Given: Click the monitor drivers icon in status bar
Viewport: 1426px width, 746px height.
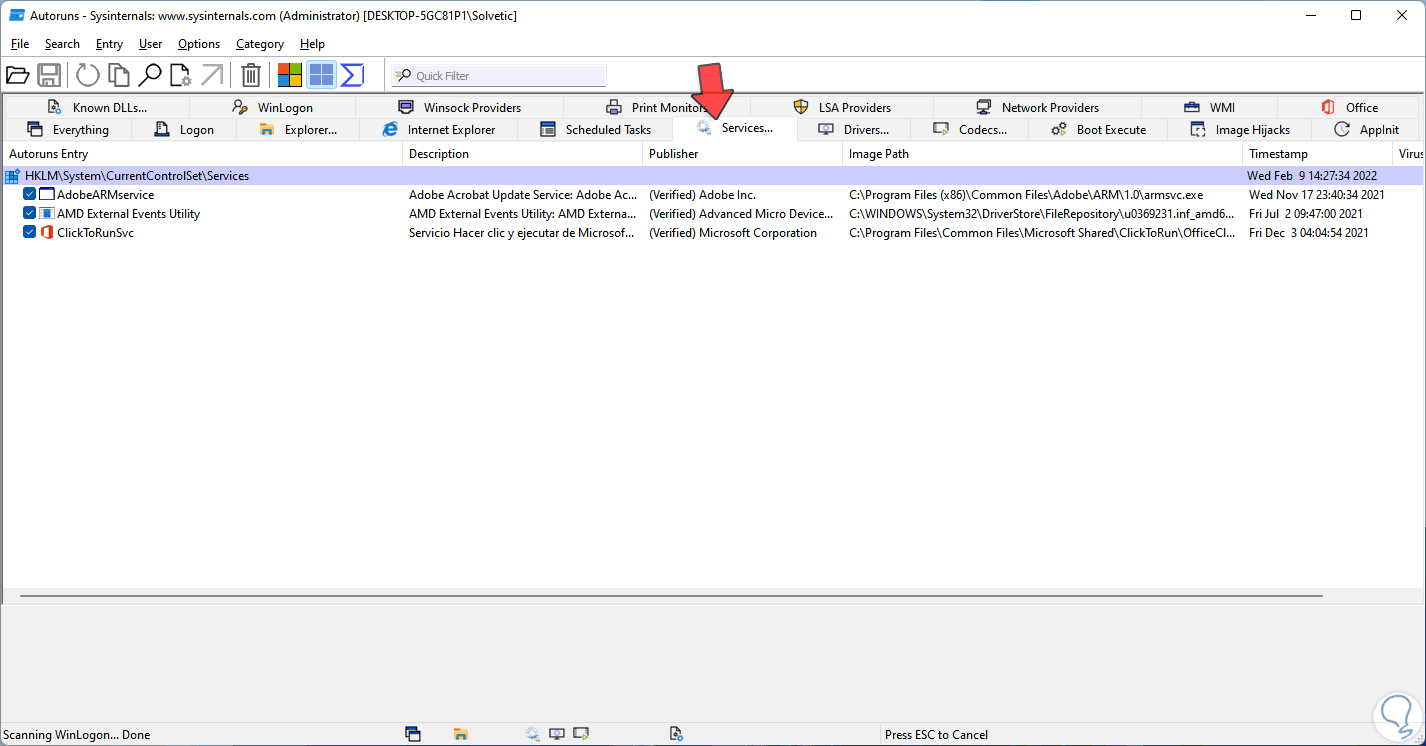Looking at the screenshot, I should point(558,734).
